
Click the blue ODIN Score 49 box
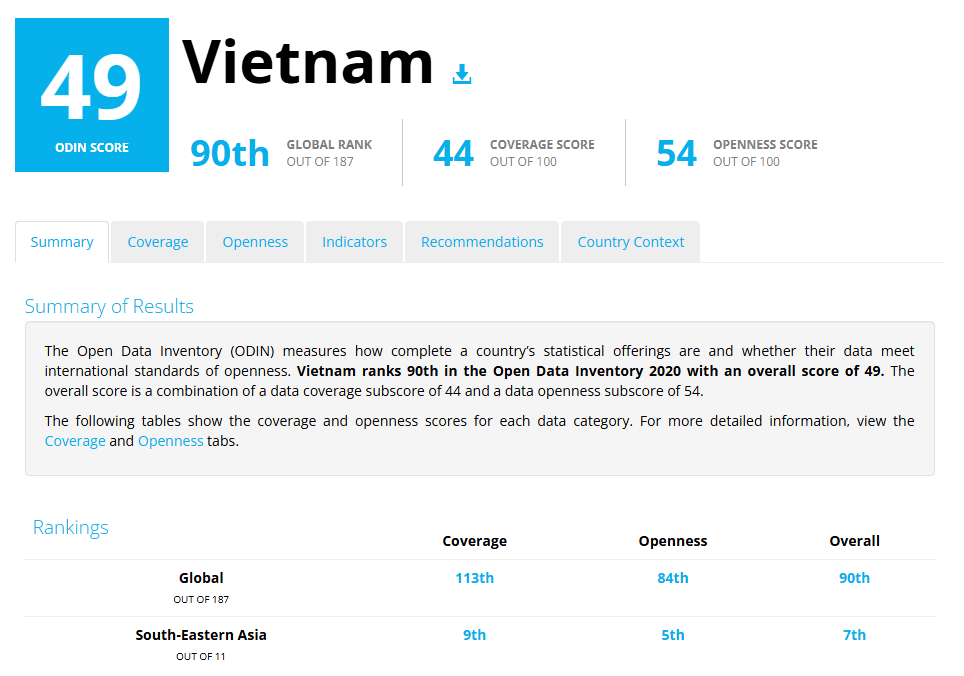(x=92, y=95)
